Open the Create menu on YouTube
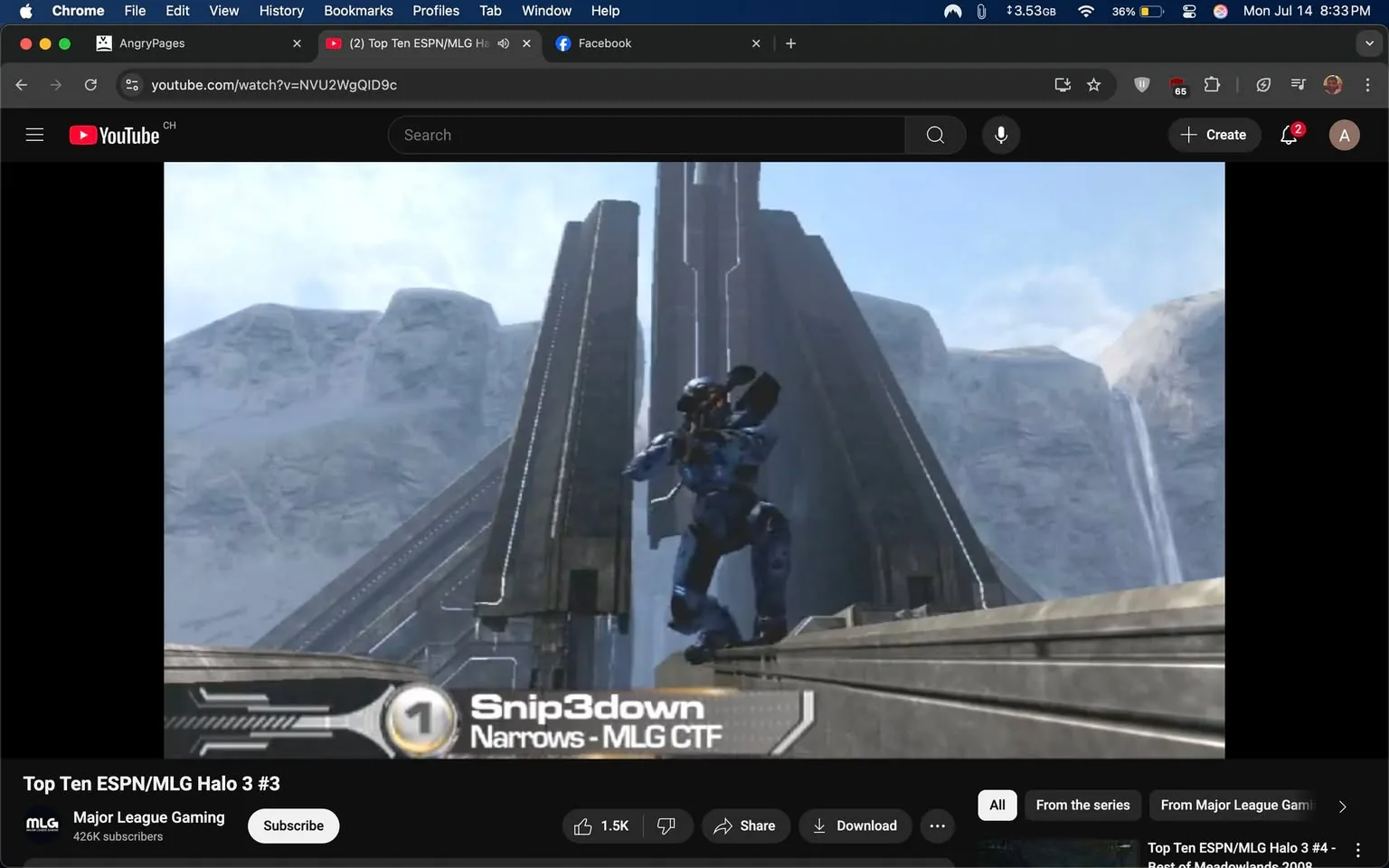 (1214, 134)
